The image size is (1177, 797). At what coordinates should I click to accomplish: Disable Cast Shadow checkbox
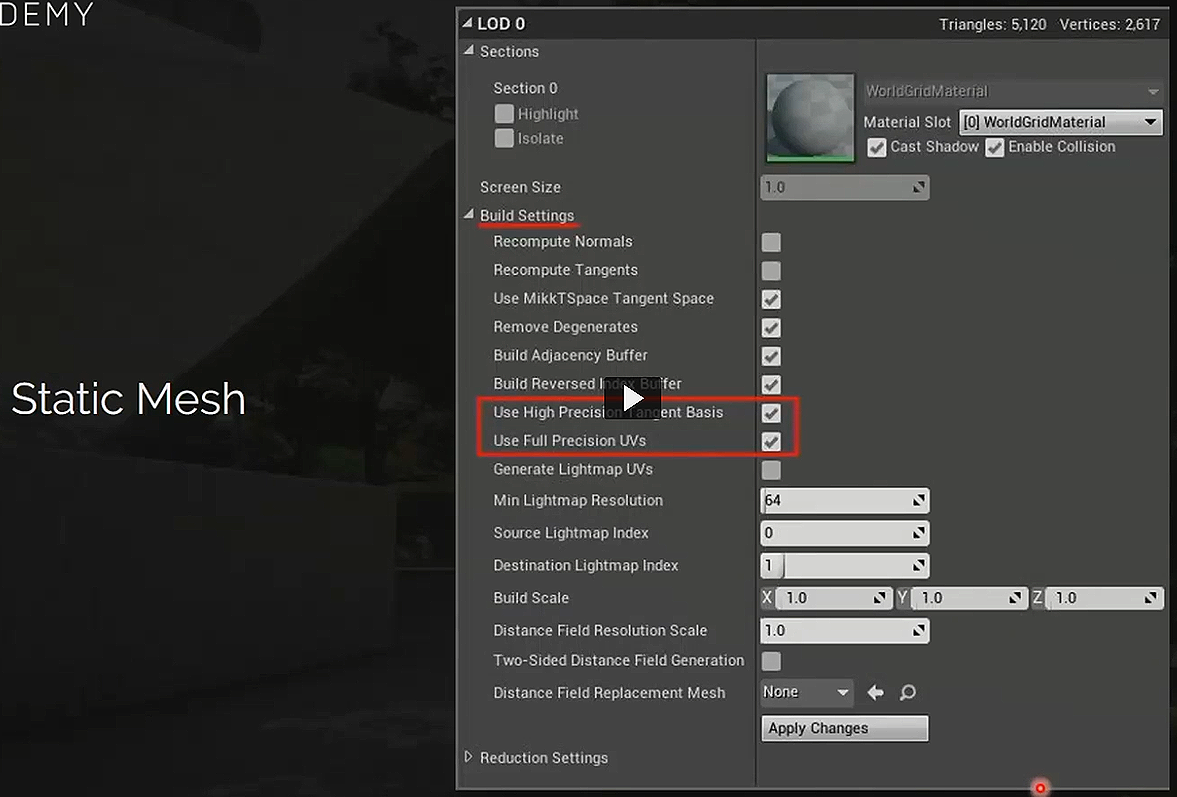point(877,147)
